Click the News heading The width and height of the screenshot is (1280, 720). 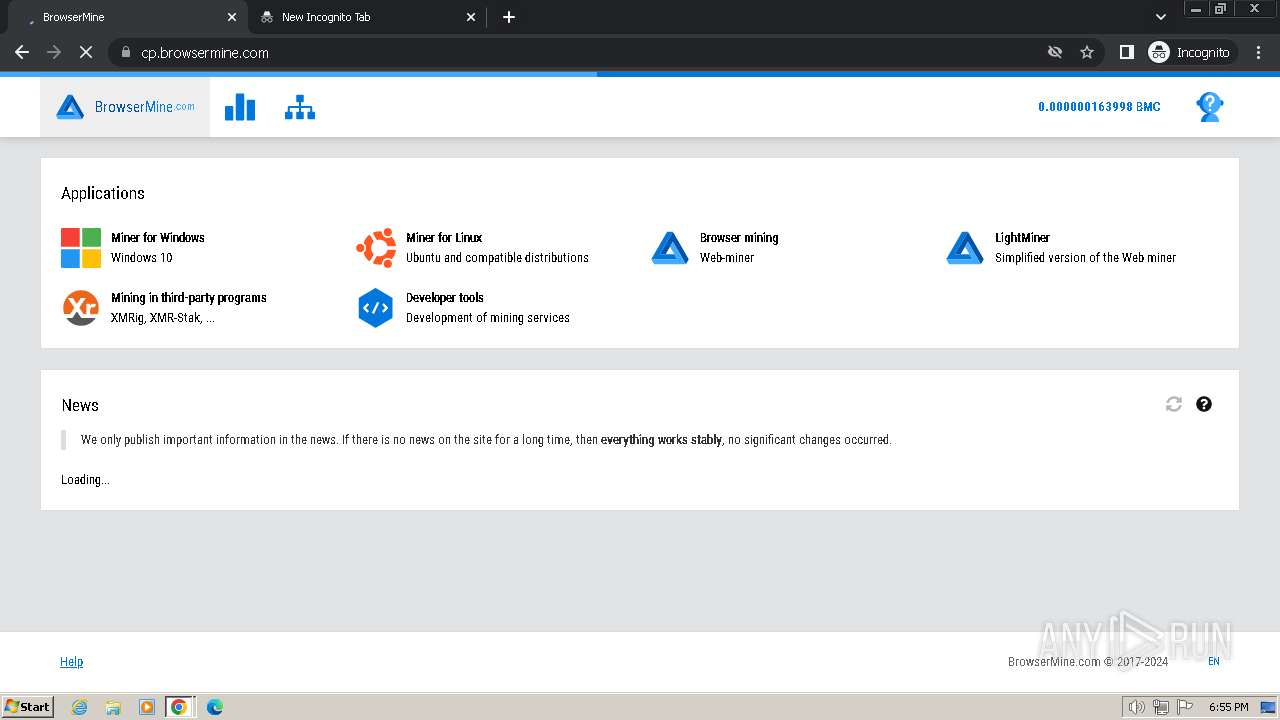pos(80,405)
